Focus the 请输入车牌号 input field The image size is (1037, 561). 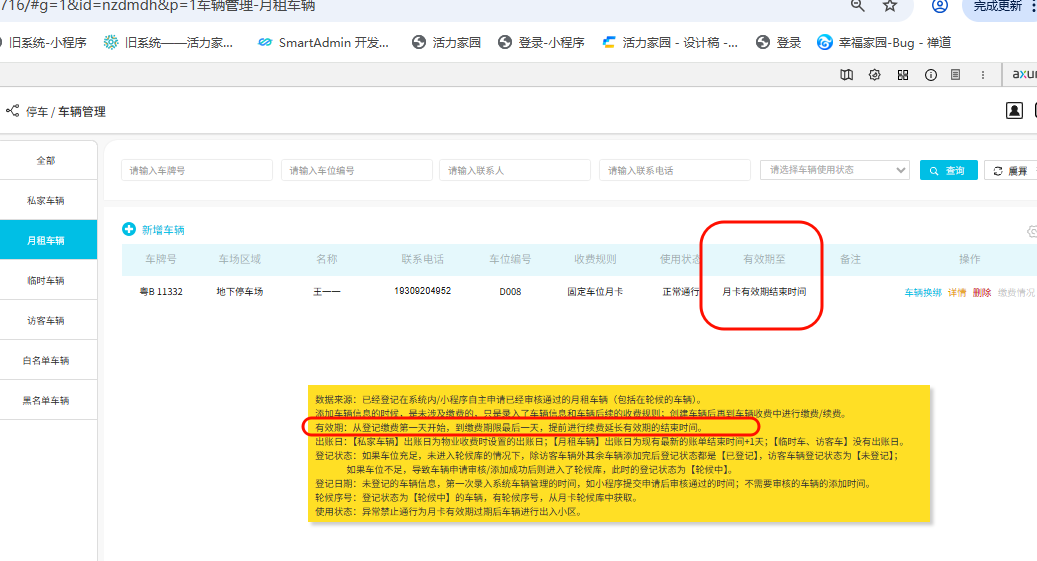[197, 170]
